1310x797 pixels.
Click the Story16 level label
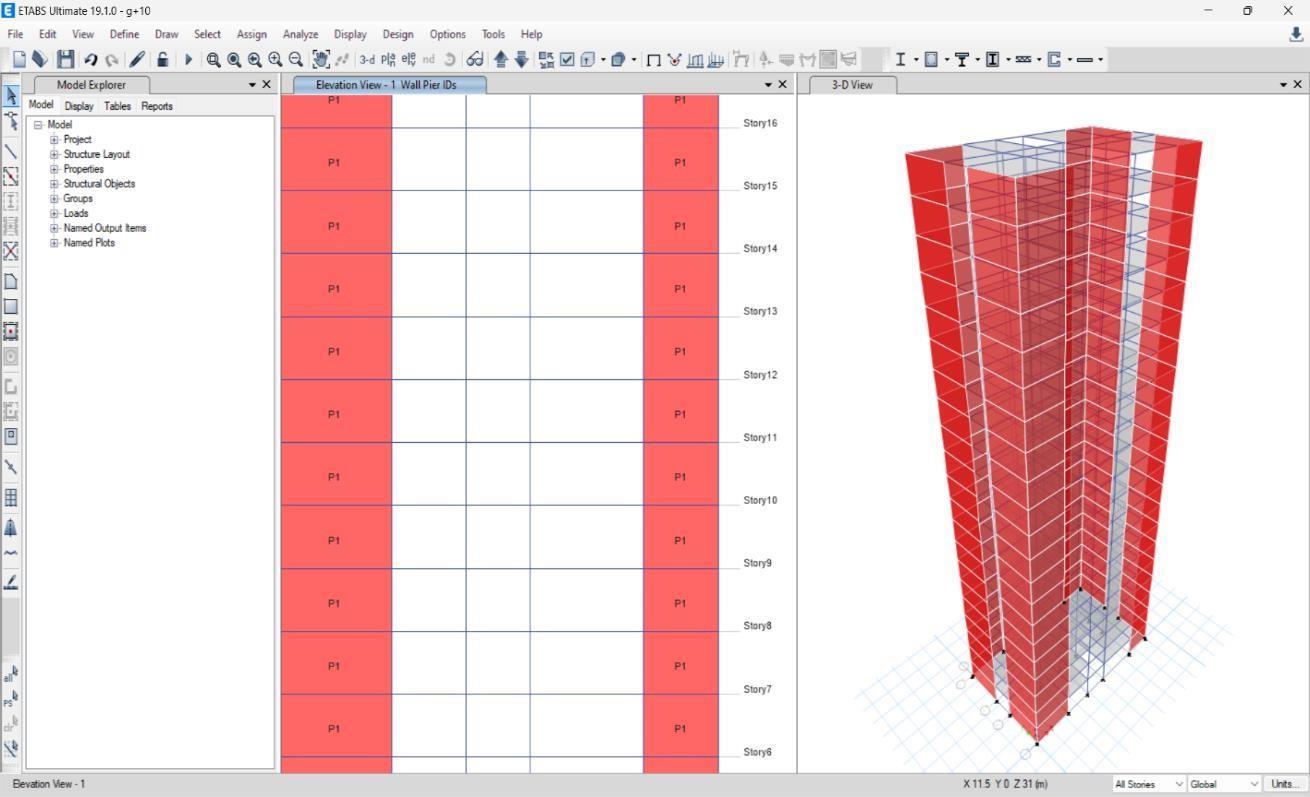[x=760, y=123]
